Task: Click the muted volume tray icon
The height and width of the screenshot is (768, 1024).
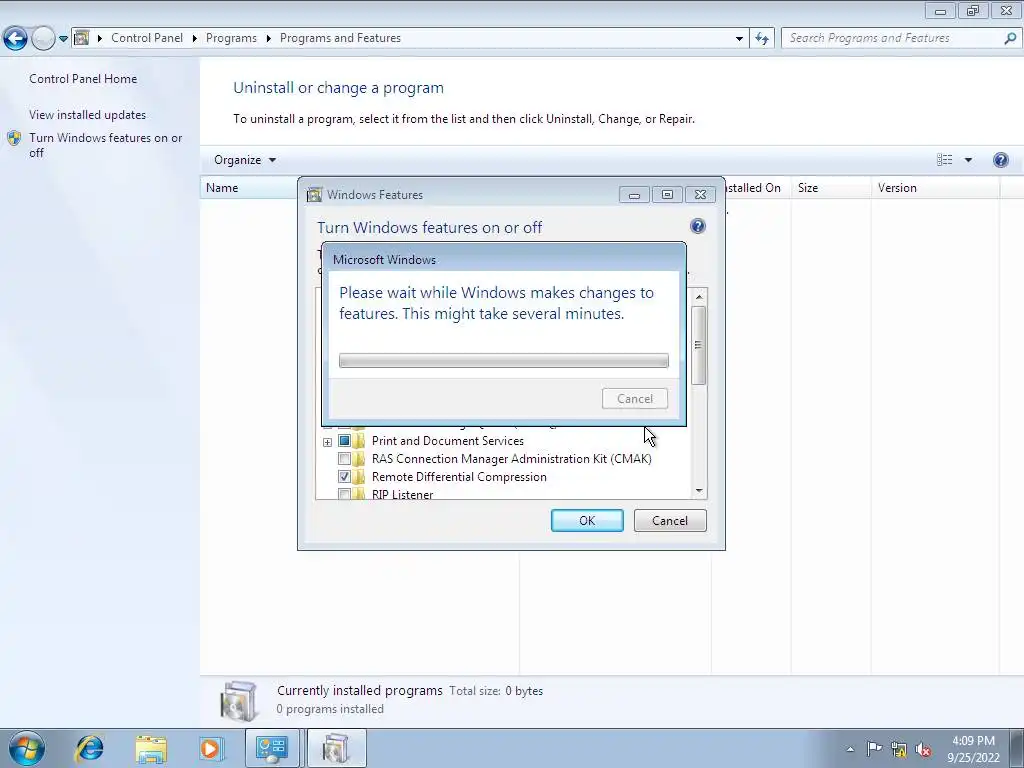Action: (x=923, y=749)
